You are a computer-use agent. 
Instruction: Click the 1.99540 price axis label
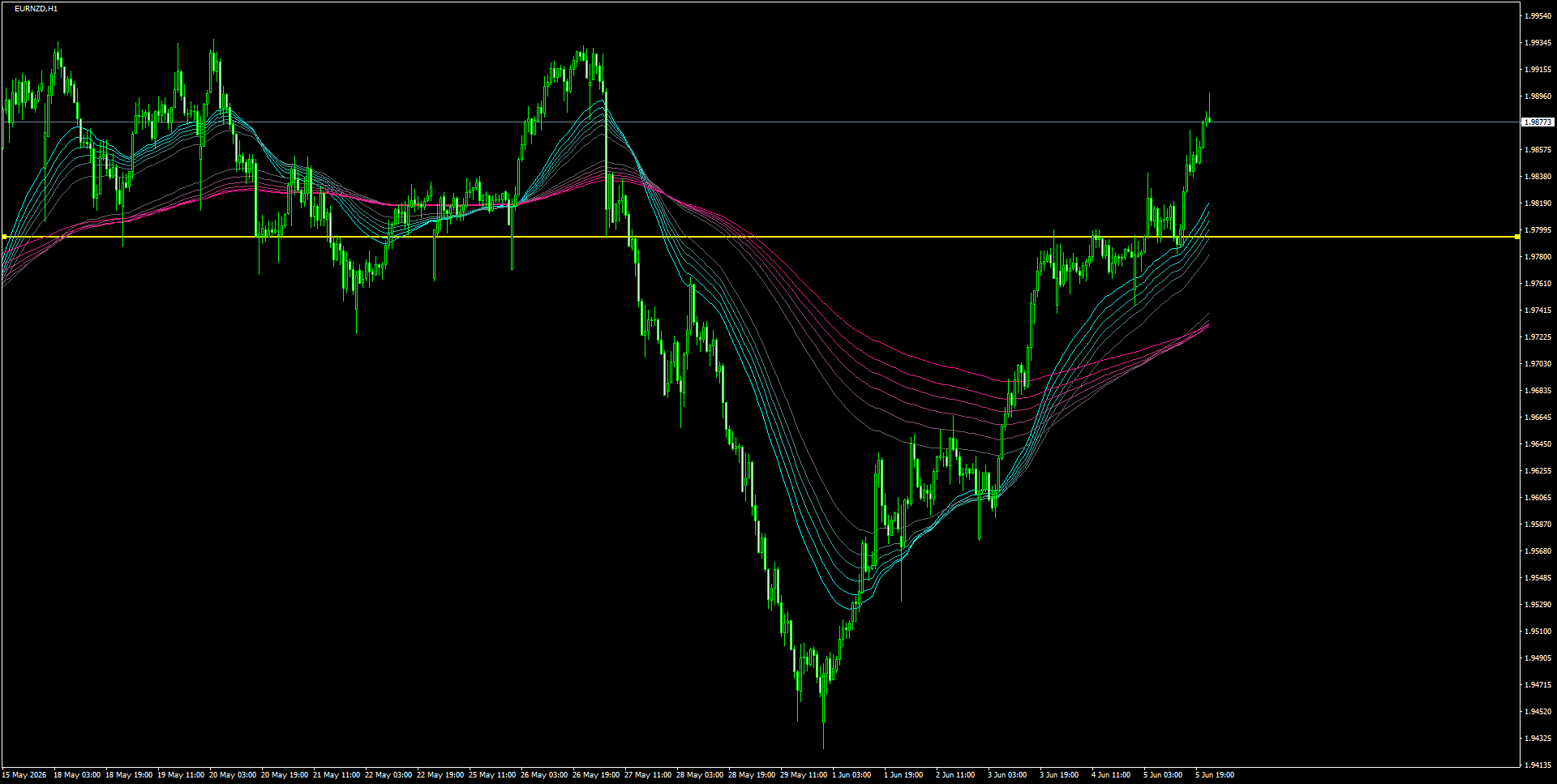[x=1538, y=16]
